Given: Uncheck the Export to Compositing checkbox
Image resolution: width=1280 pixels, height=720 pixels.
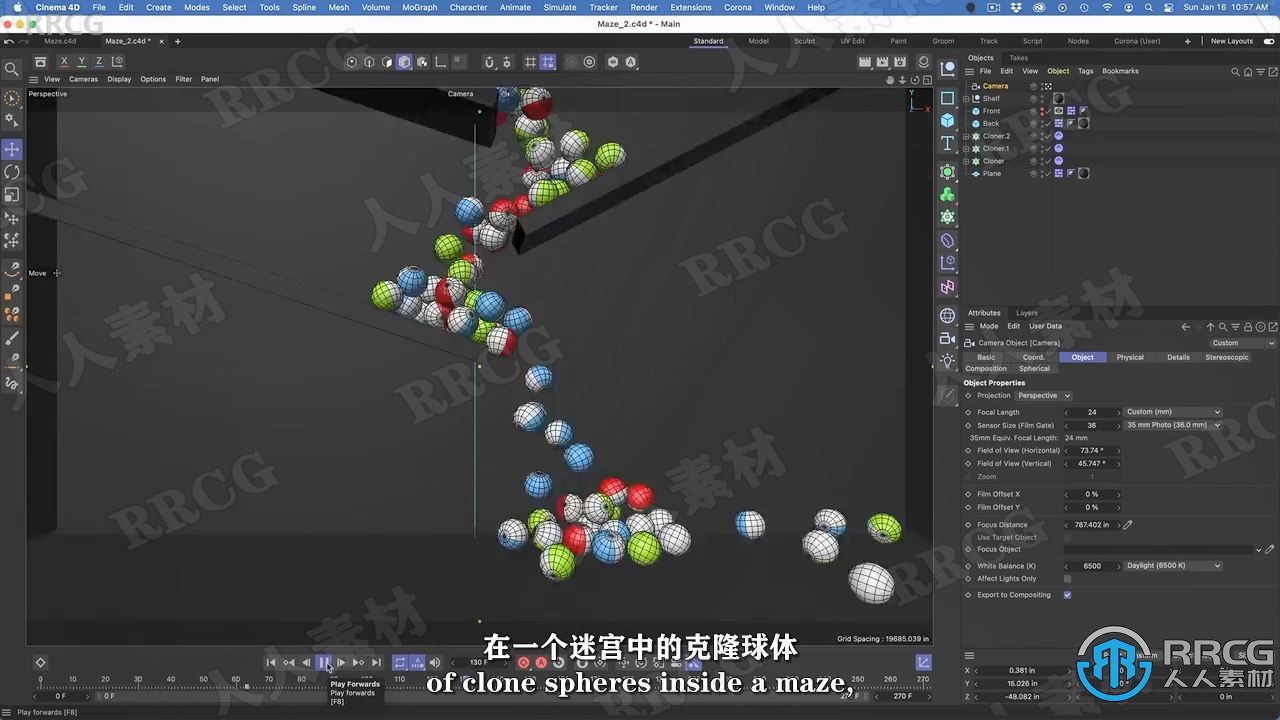Looking at the screenshot, I should [1068, 595].
